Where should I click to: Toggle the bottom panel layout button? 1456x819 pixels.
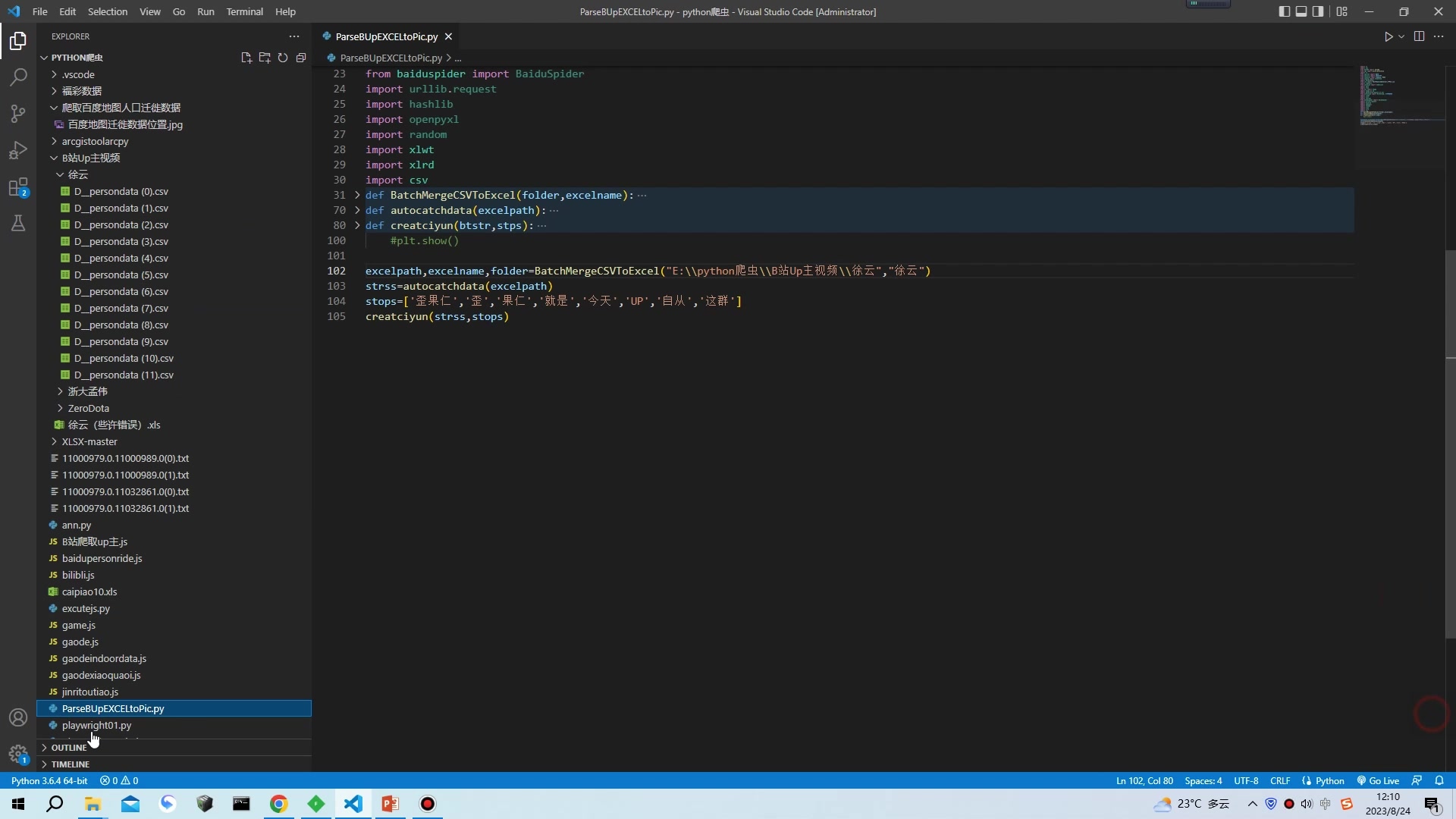(1301, 11)
